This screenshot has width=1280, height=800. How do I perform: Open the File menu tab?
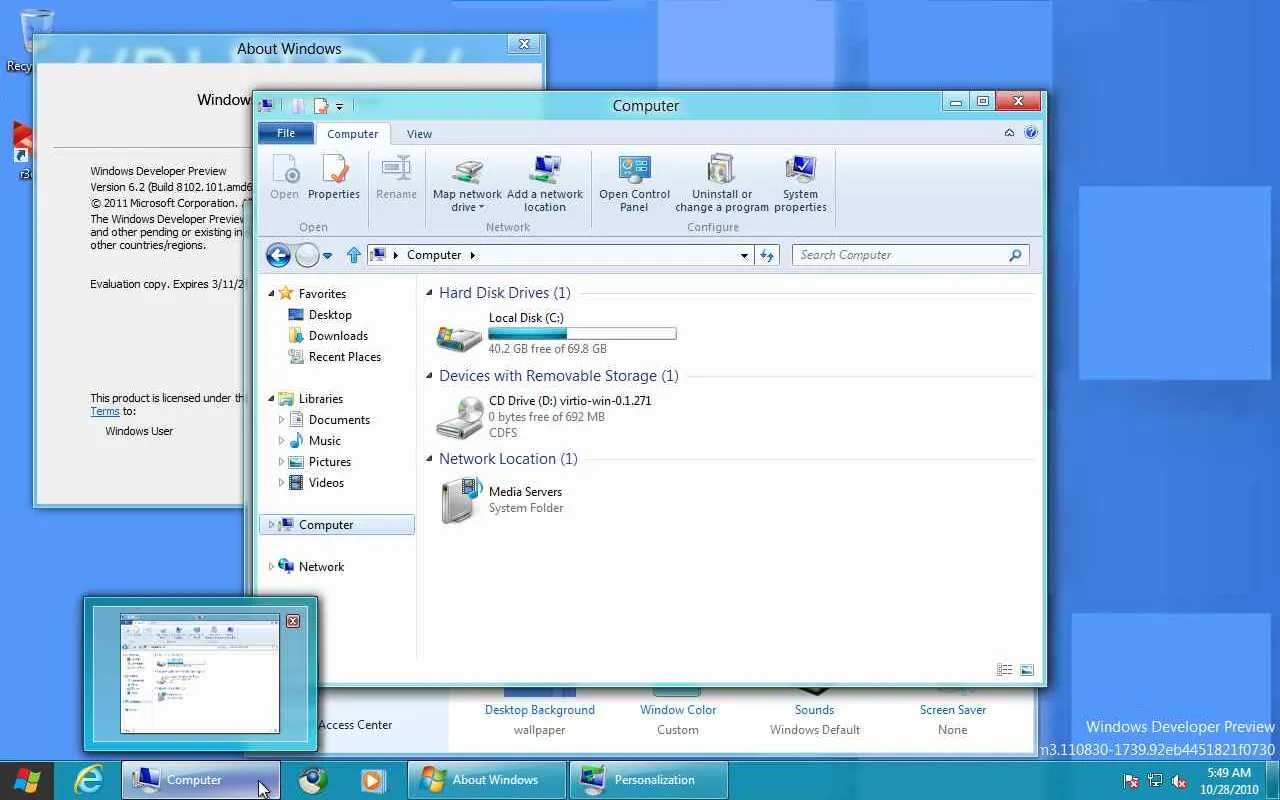pyautogui.click(x=286, y=133)
